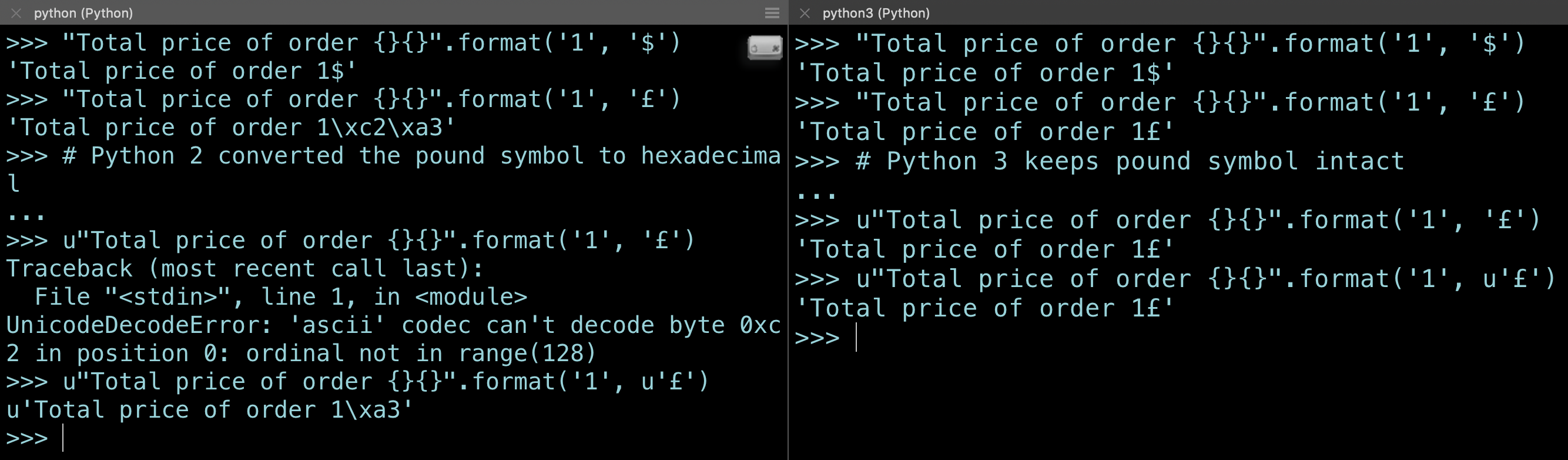This screenshot has width=1568, height=460.
Task: Open the hamburger menu in the python pane
Action: pyautogui.click(x=772, y=13)
